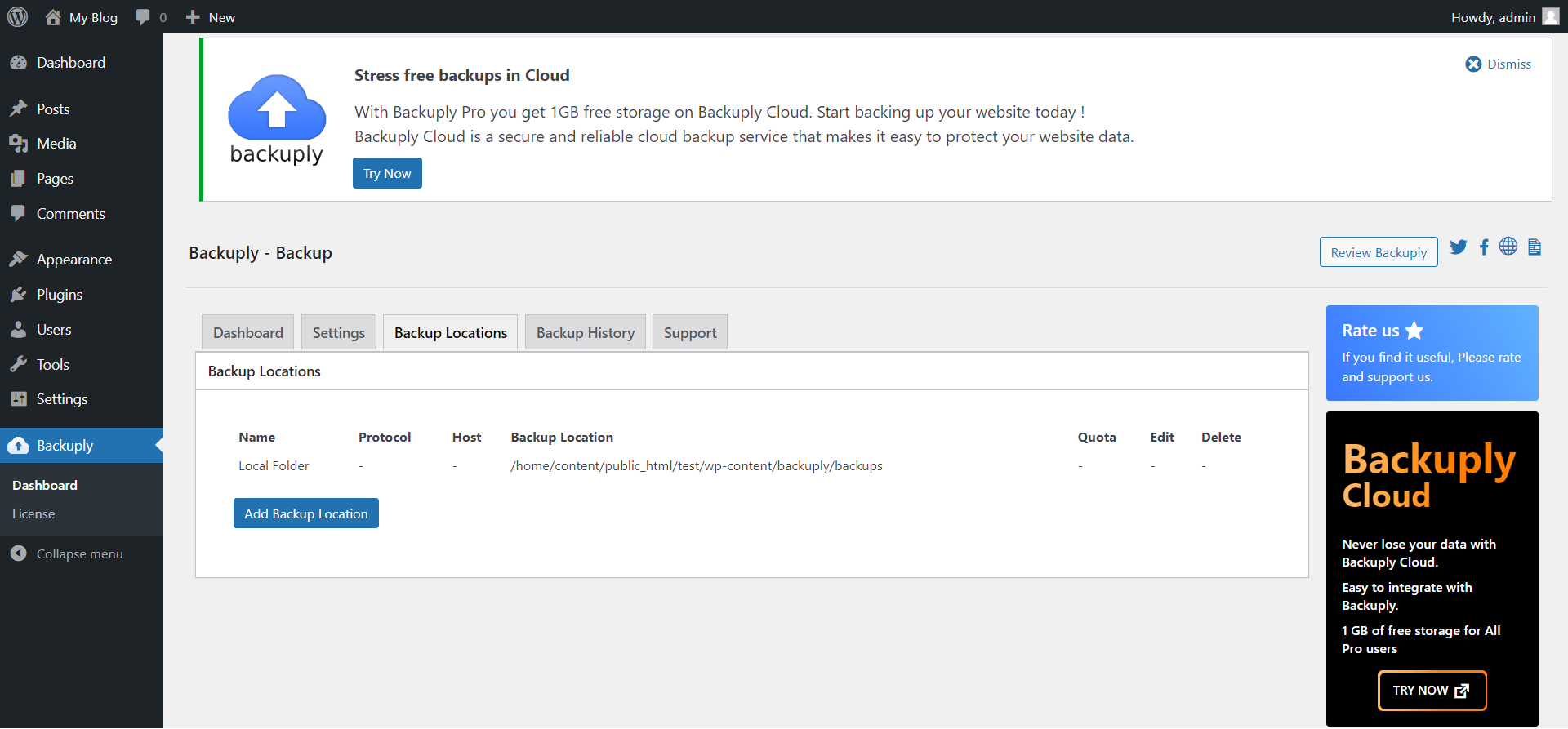Open the Posts menu
This screenshot has width=1568, height=729.
(x=82, y=109)
